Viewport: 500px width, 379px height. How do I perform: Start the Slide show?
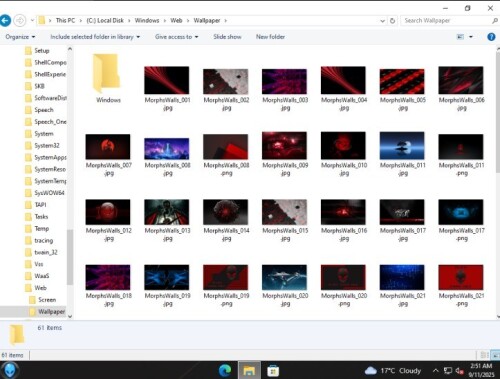pyautogui.click(x=227, y=37)
